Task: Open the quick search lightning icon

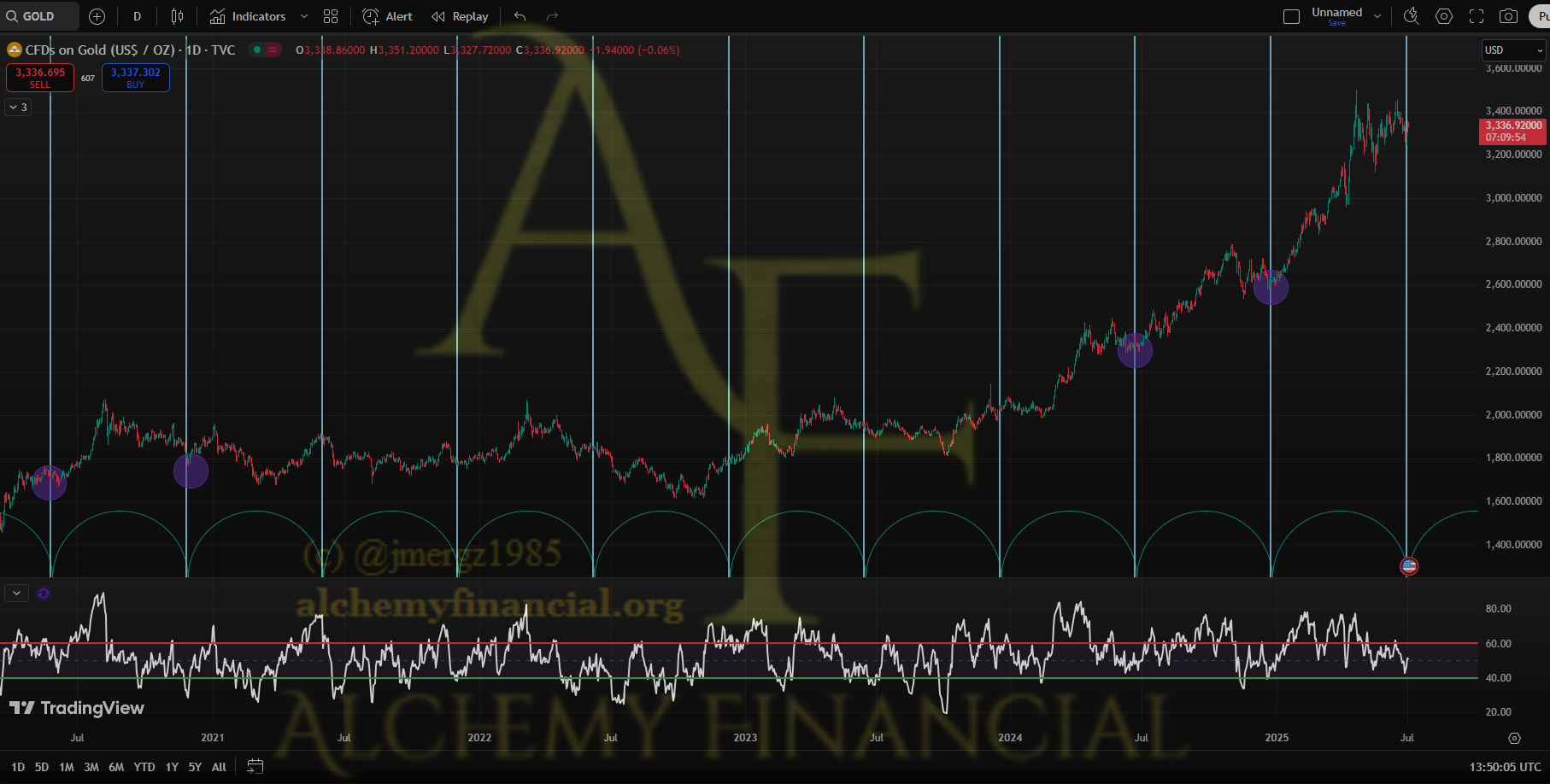Action: coord(1412,16)
